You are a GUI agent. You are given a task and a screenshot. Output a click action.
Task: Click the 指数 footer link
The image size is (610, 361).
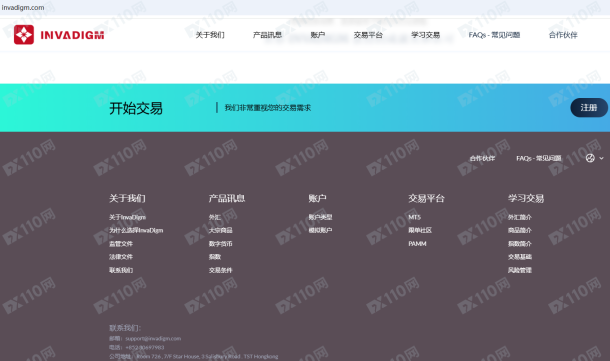(215, 257)
